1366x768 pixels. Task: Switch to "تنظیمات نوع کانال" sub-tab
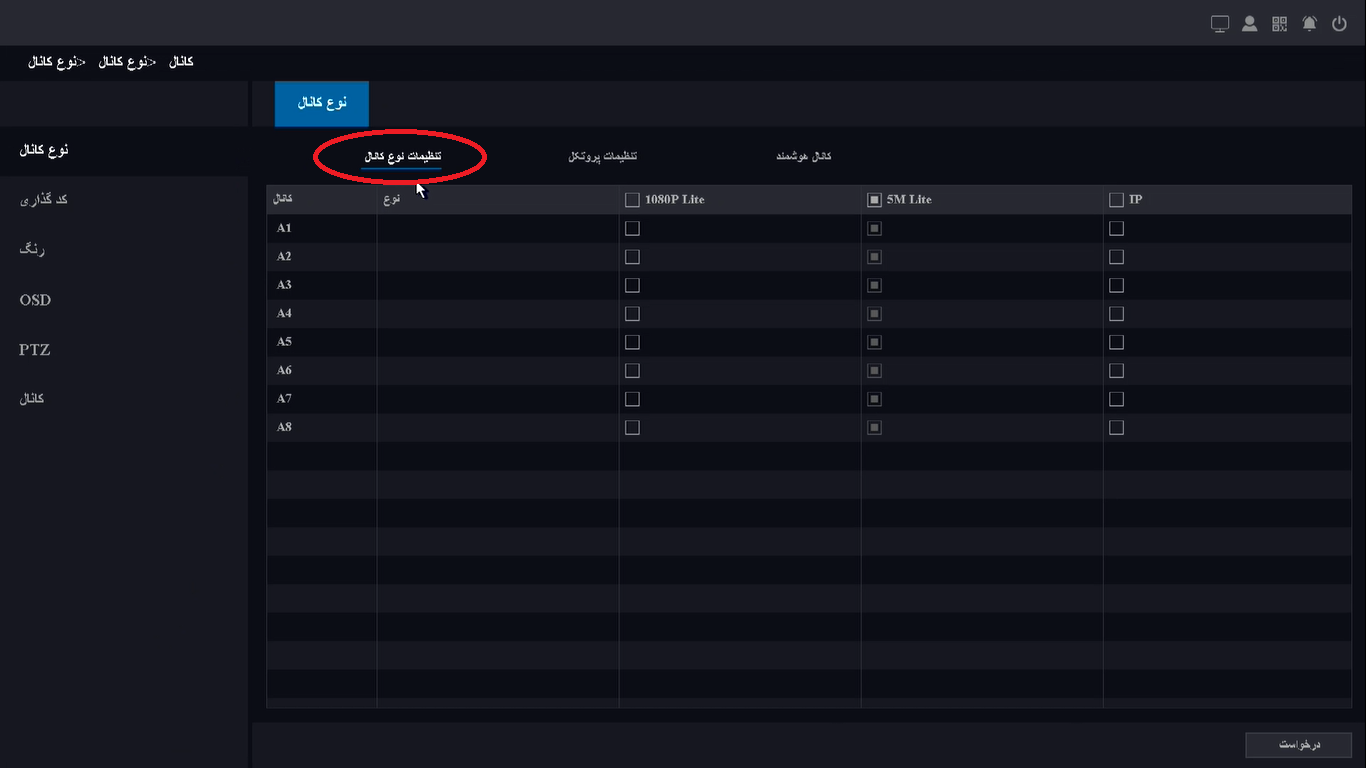point(402,157)
